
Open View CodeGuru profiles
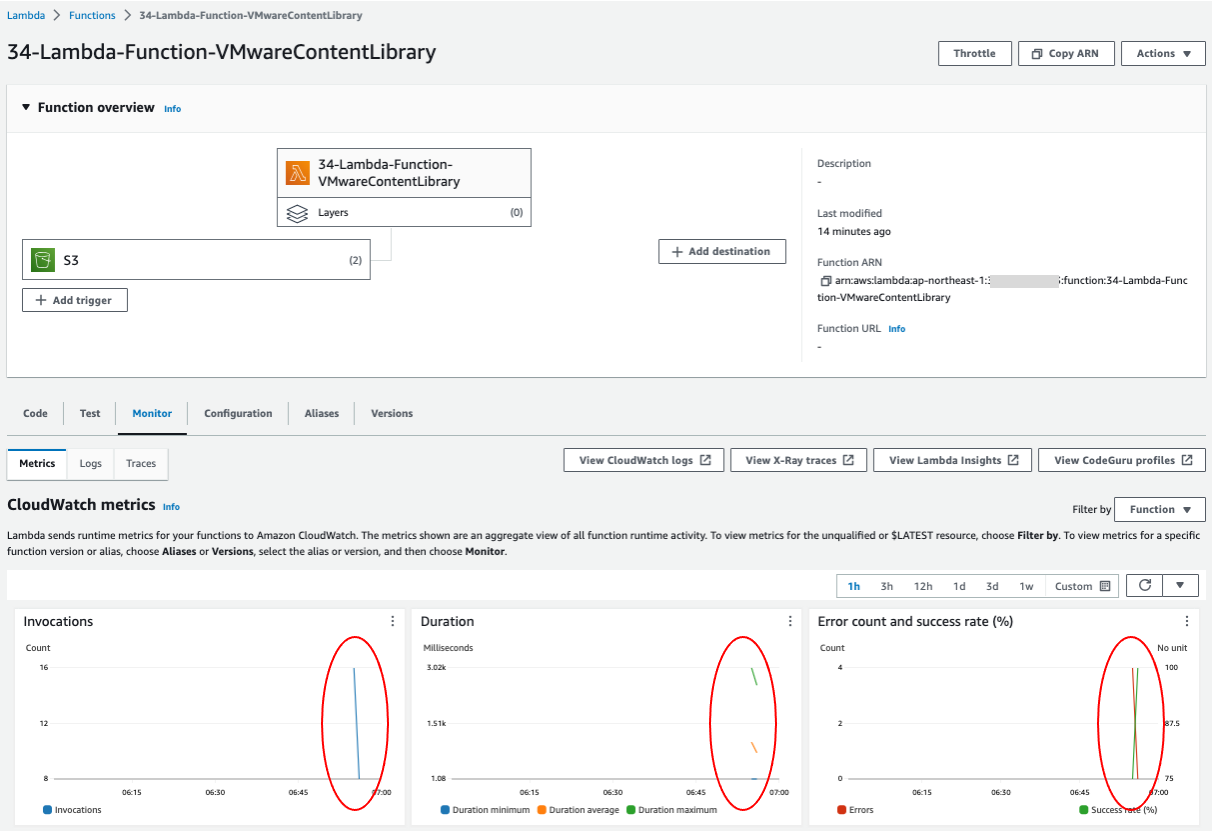[x=1121, y=460]
